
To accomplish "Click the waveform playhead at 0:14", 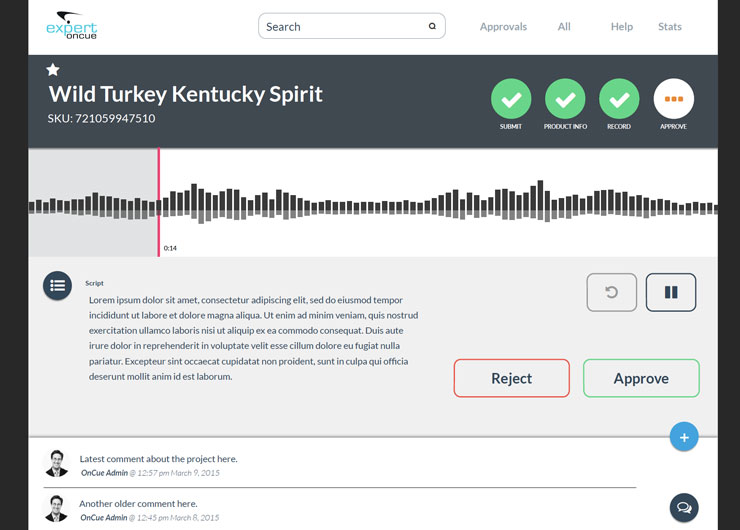I will (x=158, y=203).
